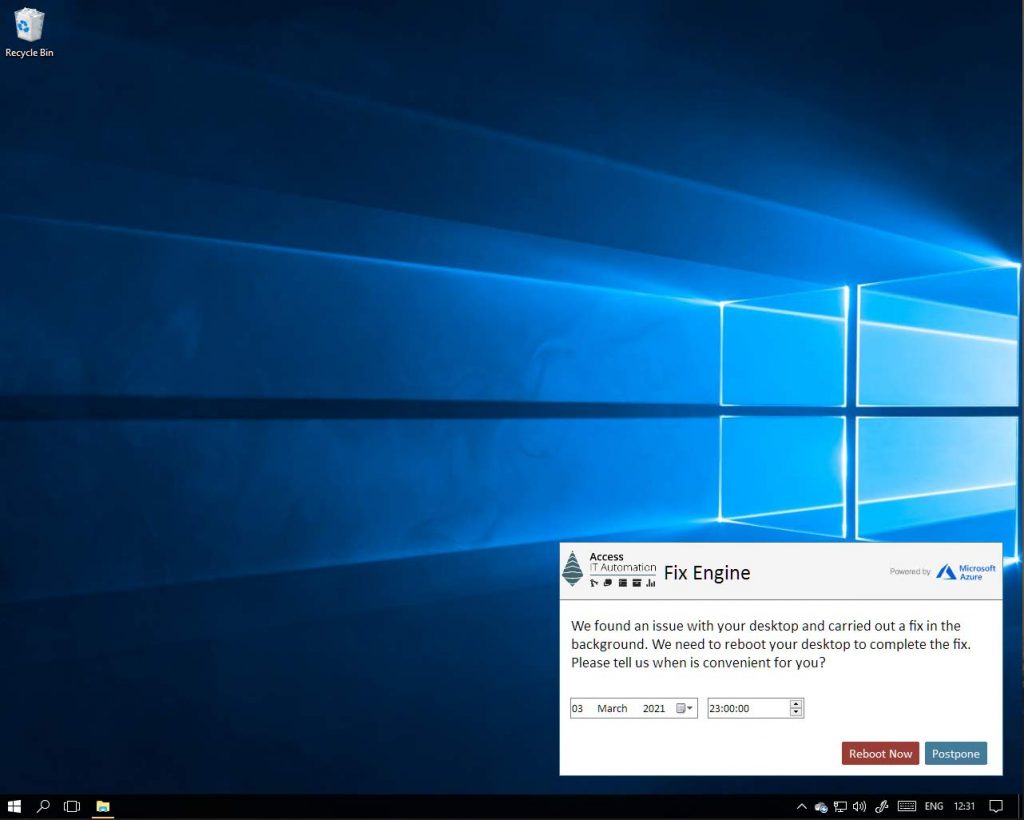Click the red Reboot Now button
Screen dimensions: 1024x820
(x=880, y=753)
